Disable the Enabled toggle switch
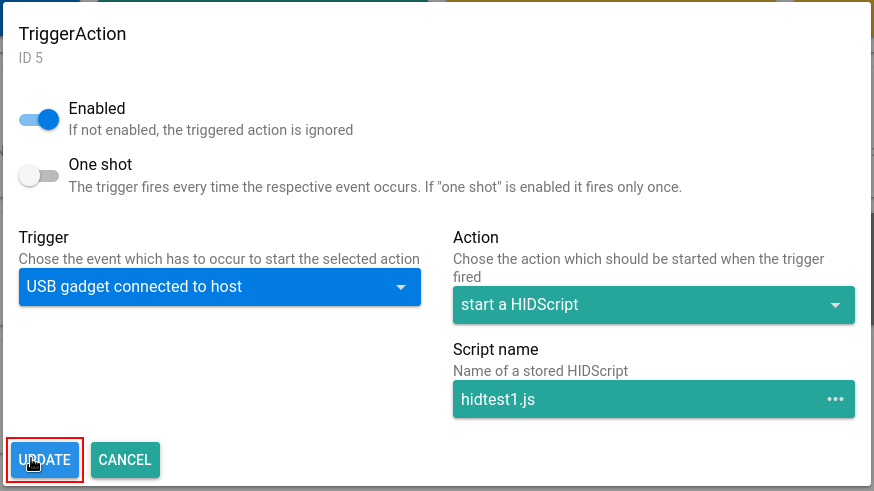This screenshot has height=491, width=874. pos(40,120)
